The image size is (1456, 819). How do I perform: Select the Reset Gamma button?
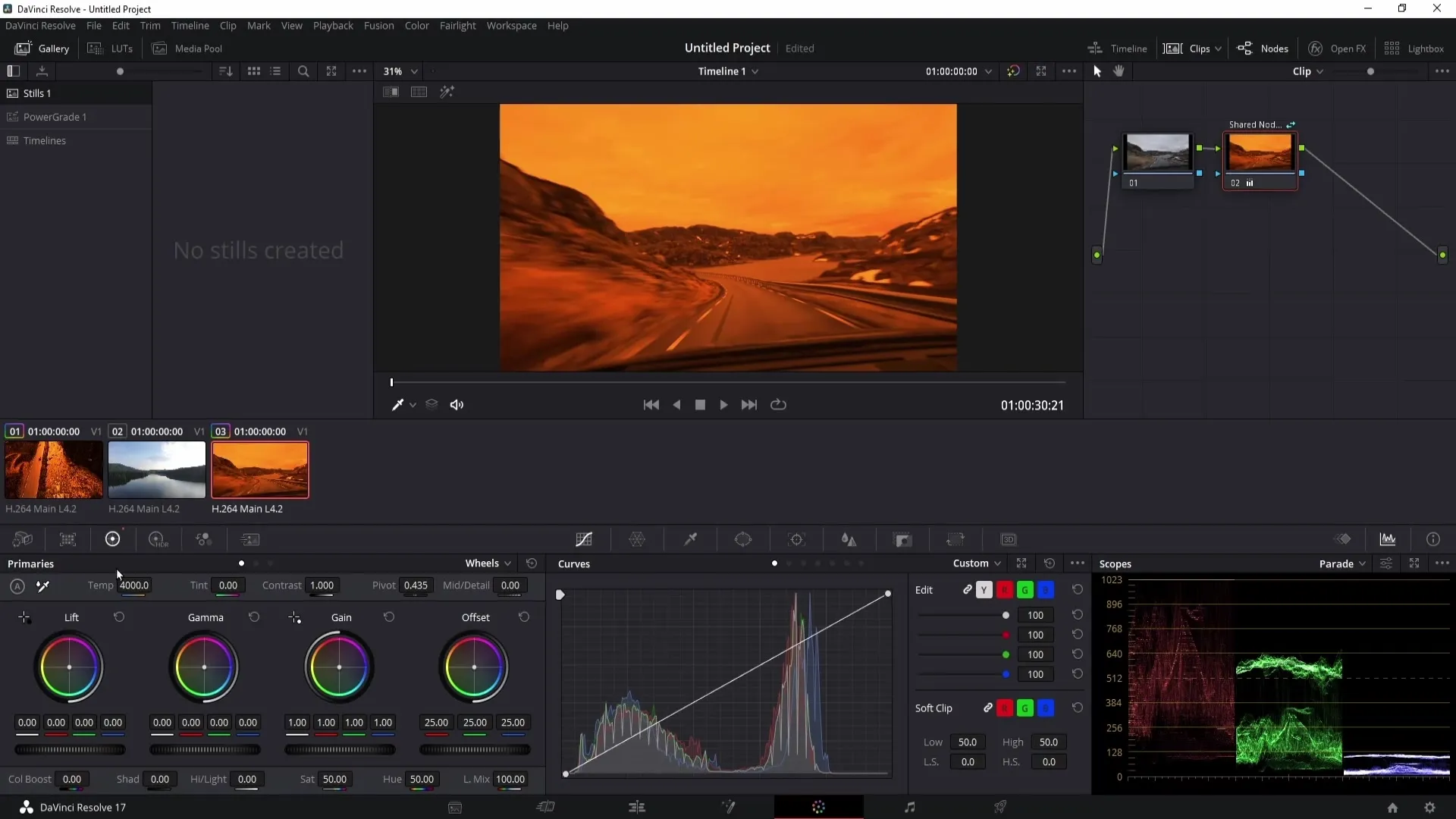click(254, 617)
